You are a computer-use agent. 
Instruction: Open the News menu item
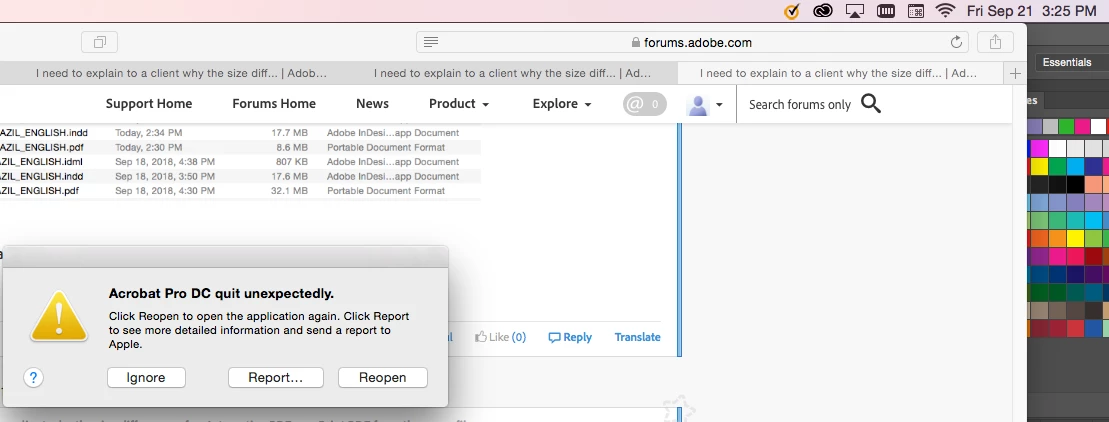click(372, 104)
